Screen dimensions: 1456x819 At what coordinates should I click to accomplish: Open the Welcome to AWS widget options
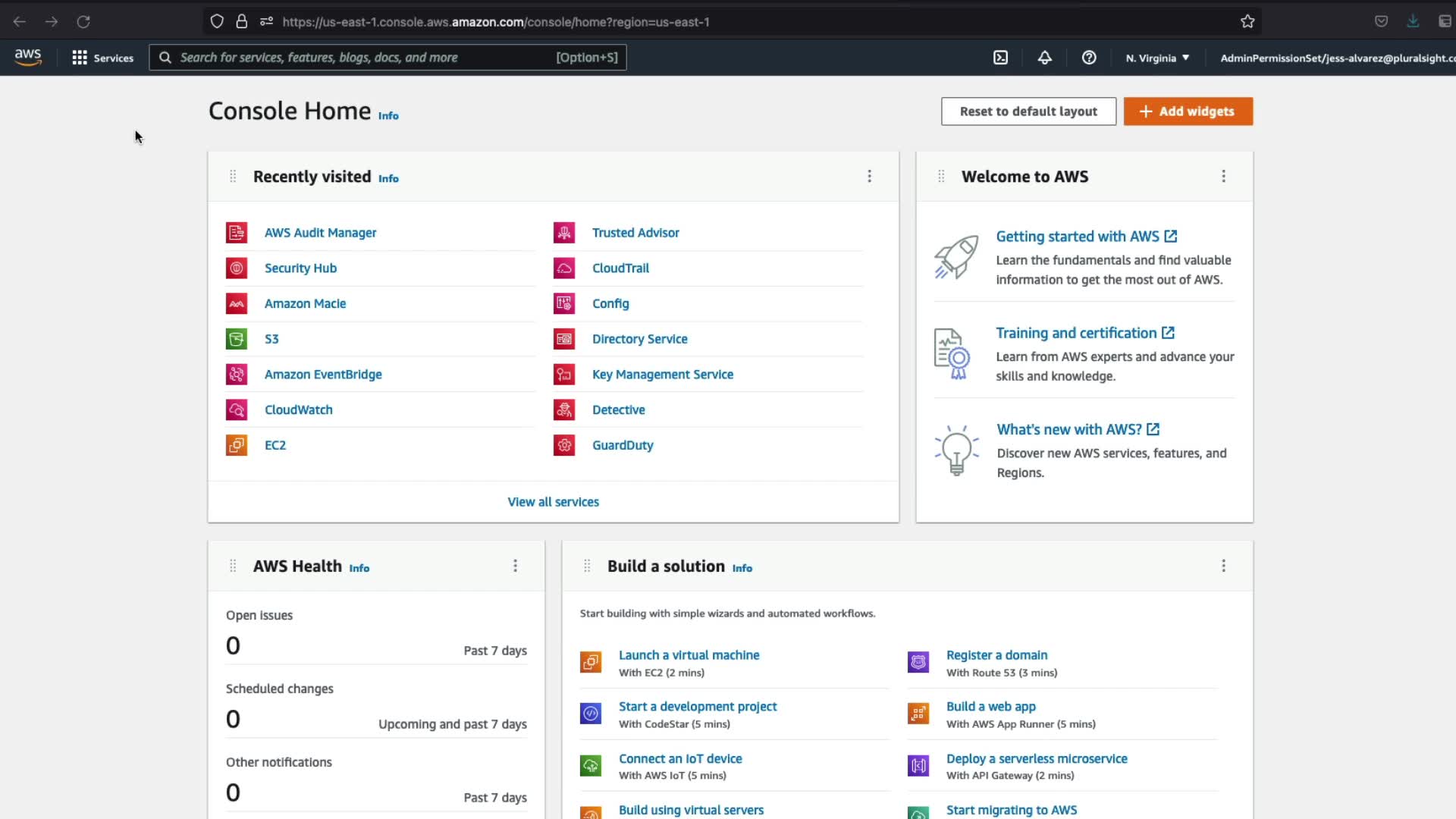1223,177
